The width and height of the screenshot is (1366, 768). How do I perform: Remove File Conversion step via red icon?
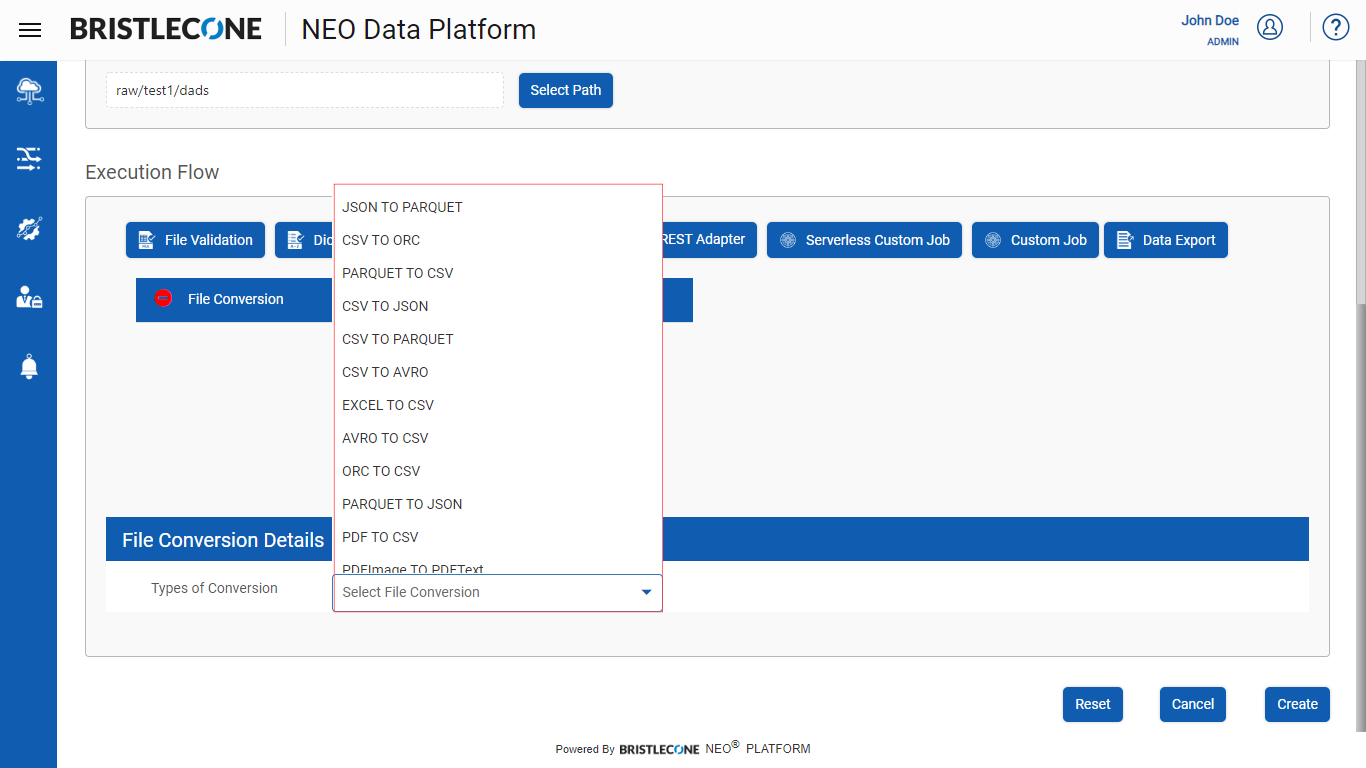click(x=164, y=298)
